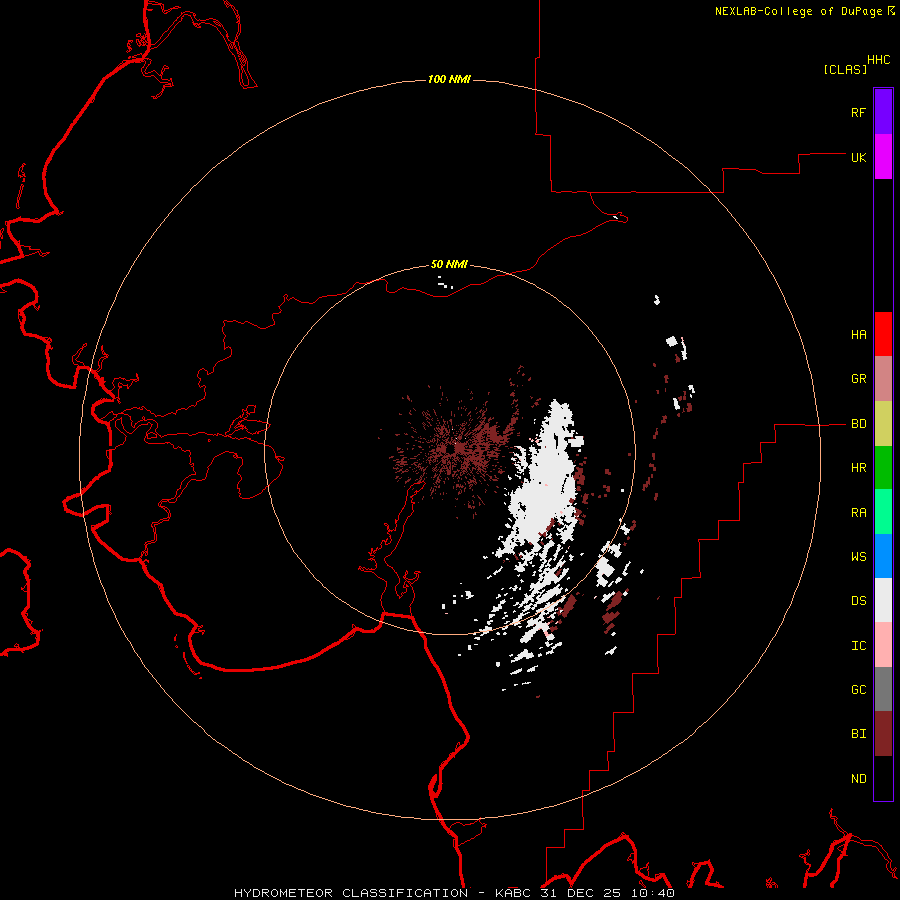Screen dimensions: 900x900
Task: Click the red HA legend swatch
Action: point(883,334)
